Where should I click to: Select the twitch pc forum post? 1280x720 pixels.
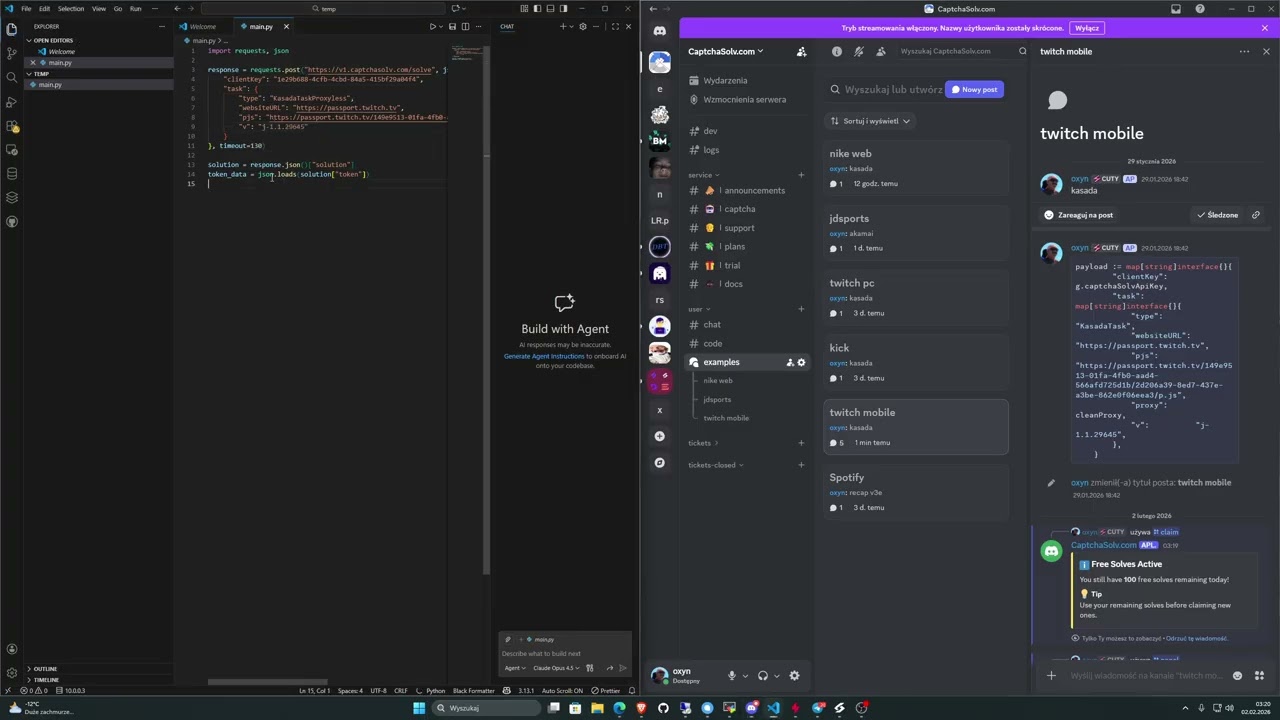click(x=915, y=298)
